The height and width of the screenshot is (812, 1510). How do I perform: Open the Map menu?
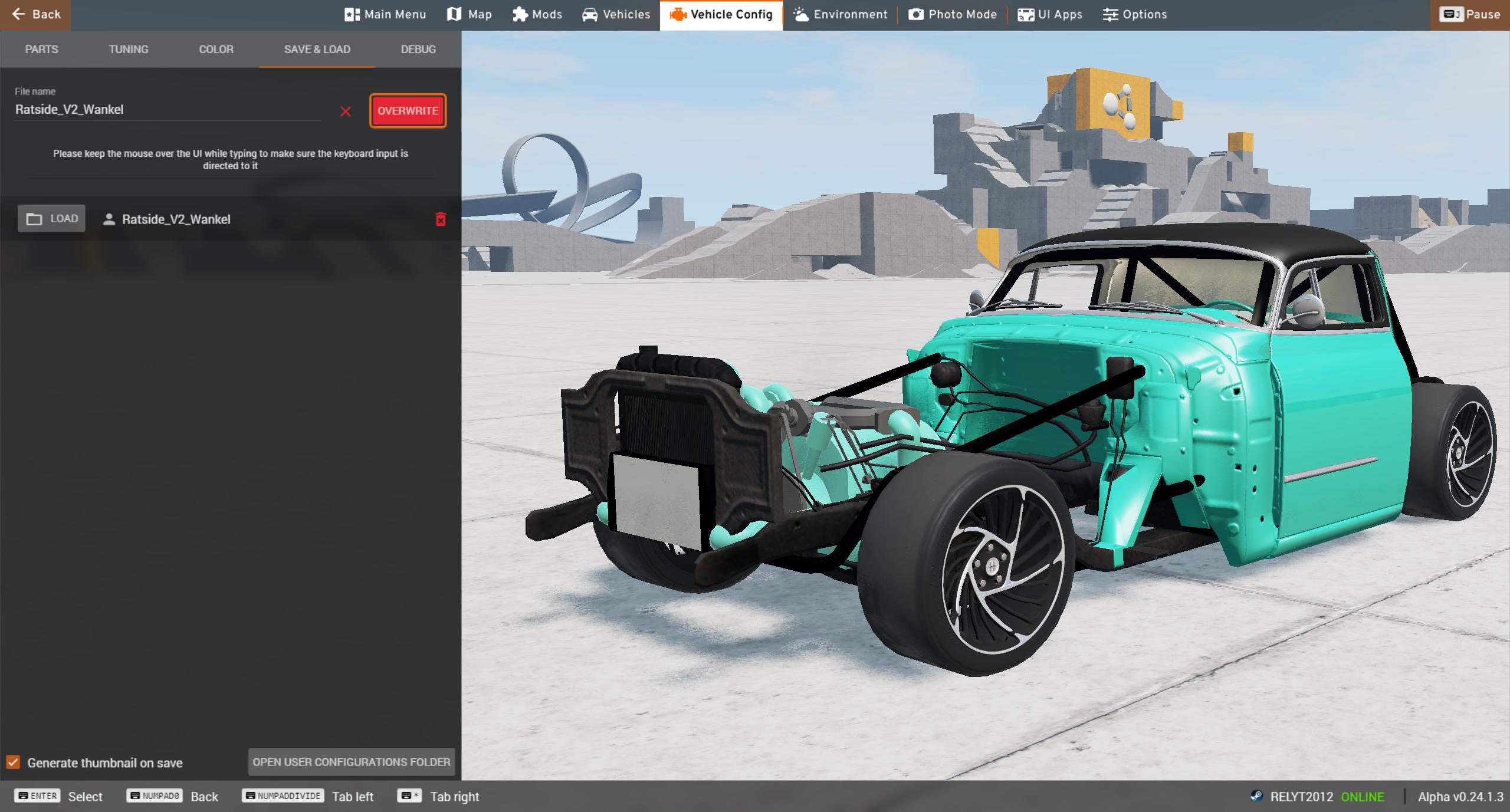coord(470,15)
